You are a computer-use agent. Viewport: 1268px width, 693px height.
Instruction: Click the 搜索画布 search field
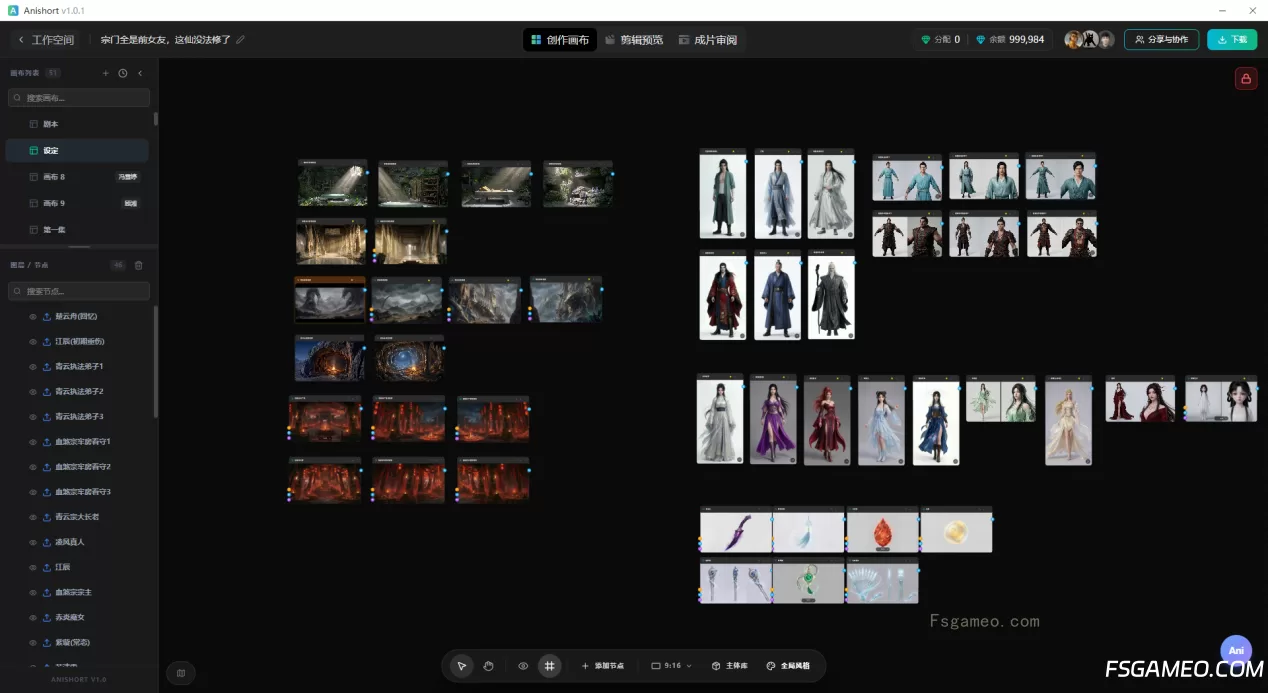point(79,98)
